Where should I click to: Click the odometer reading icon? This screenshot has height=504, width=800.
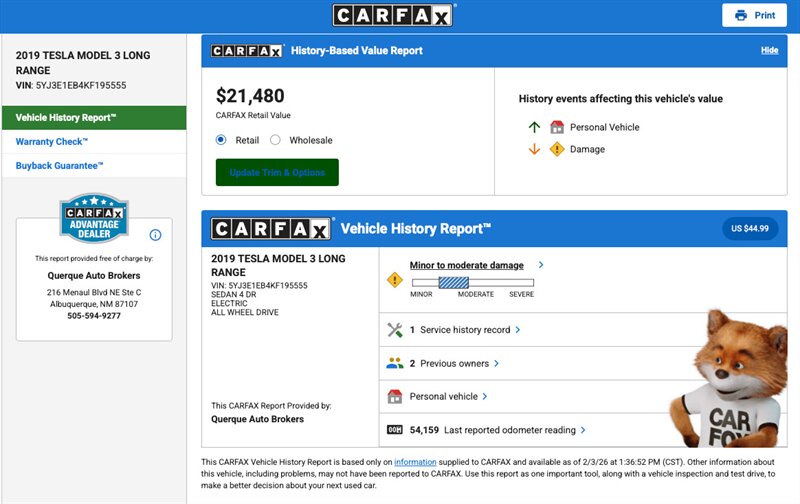point(394,430)
